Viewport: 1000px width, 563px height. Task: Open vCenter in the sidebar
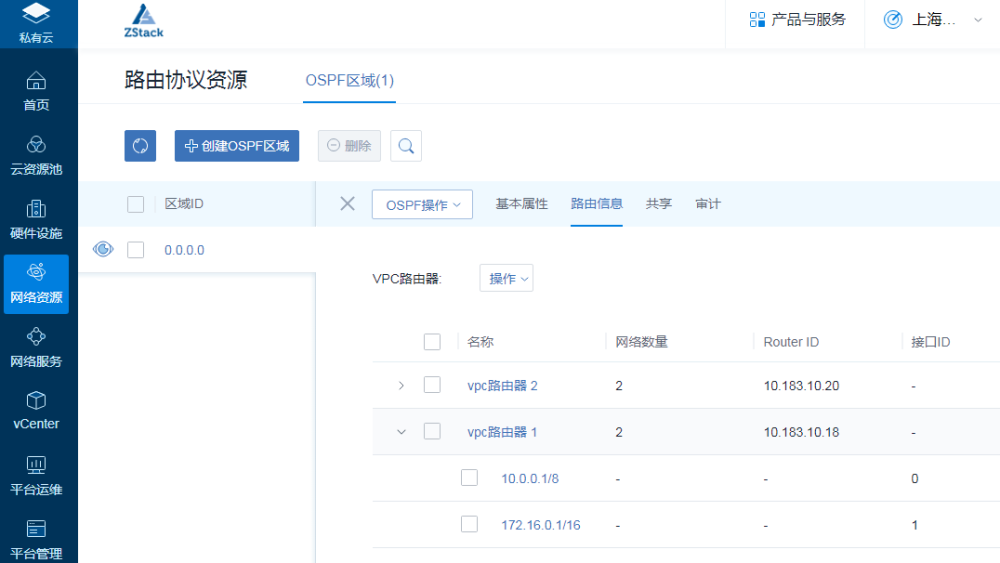click(x=36, y=411)
